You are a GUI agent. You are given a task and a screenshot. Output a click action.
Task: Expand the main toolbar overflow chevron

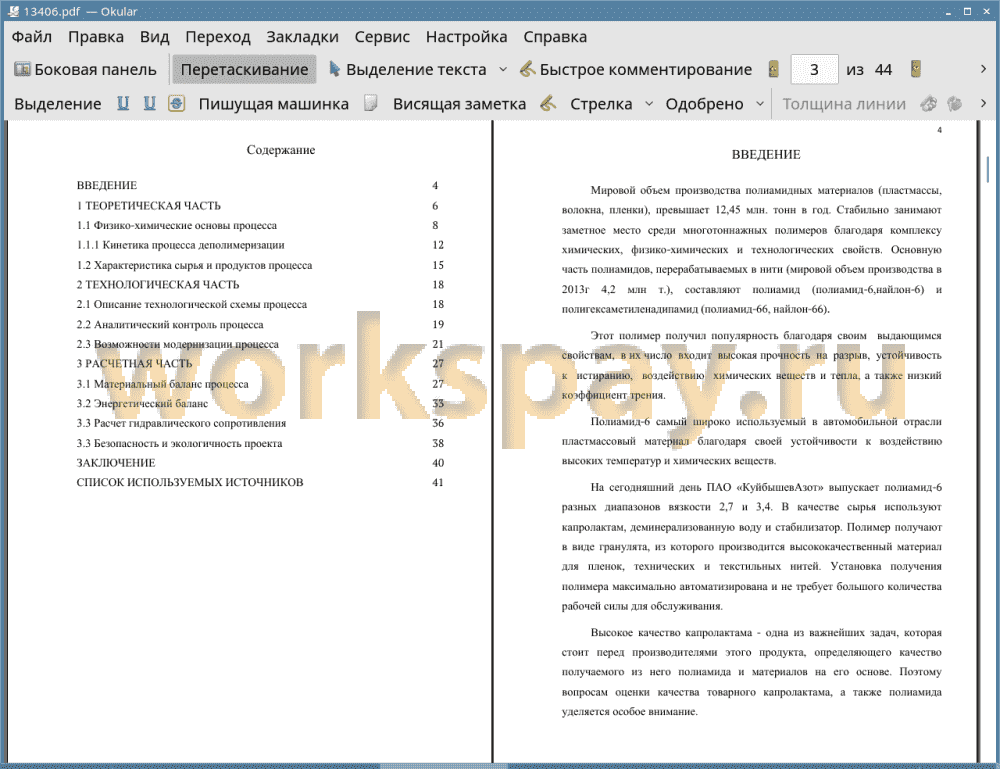click(983, 69)
